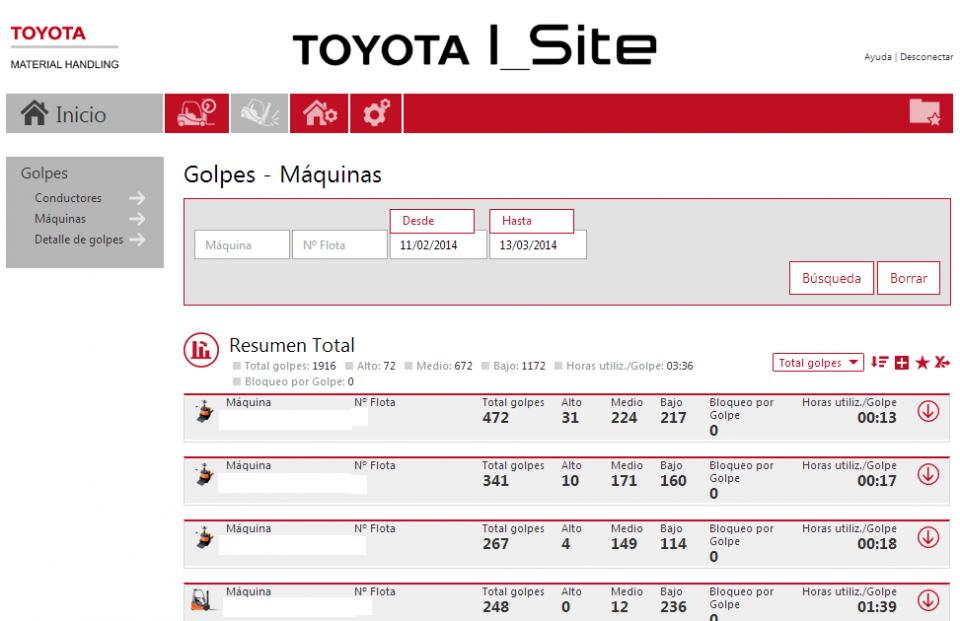Click Alto value 31 in first row
Viewport: 960px width, 621px height.
[x=570, y=418]
